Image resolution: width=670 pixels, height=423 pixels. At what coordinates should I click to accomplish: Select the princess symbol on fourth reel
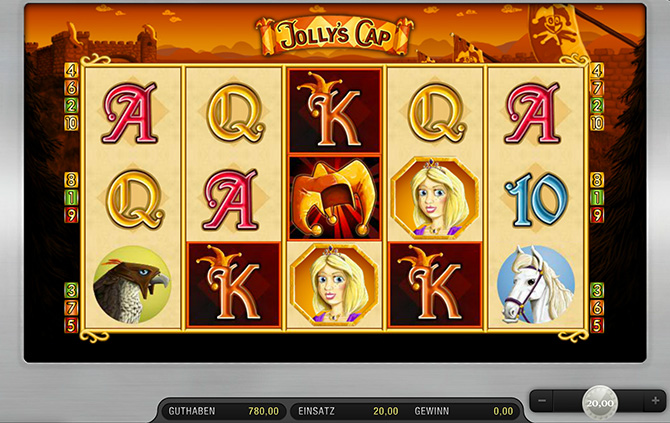435,198
